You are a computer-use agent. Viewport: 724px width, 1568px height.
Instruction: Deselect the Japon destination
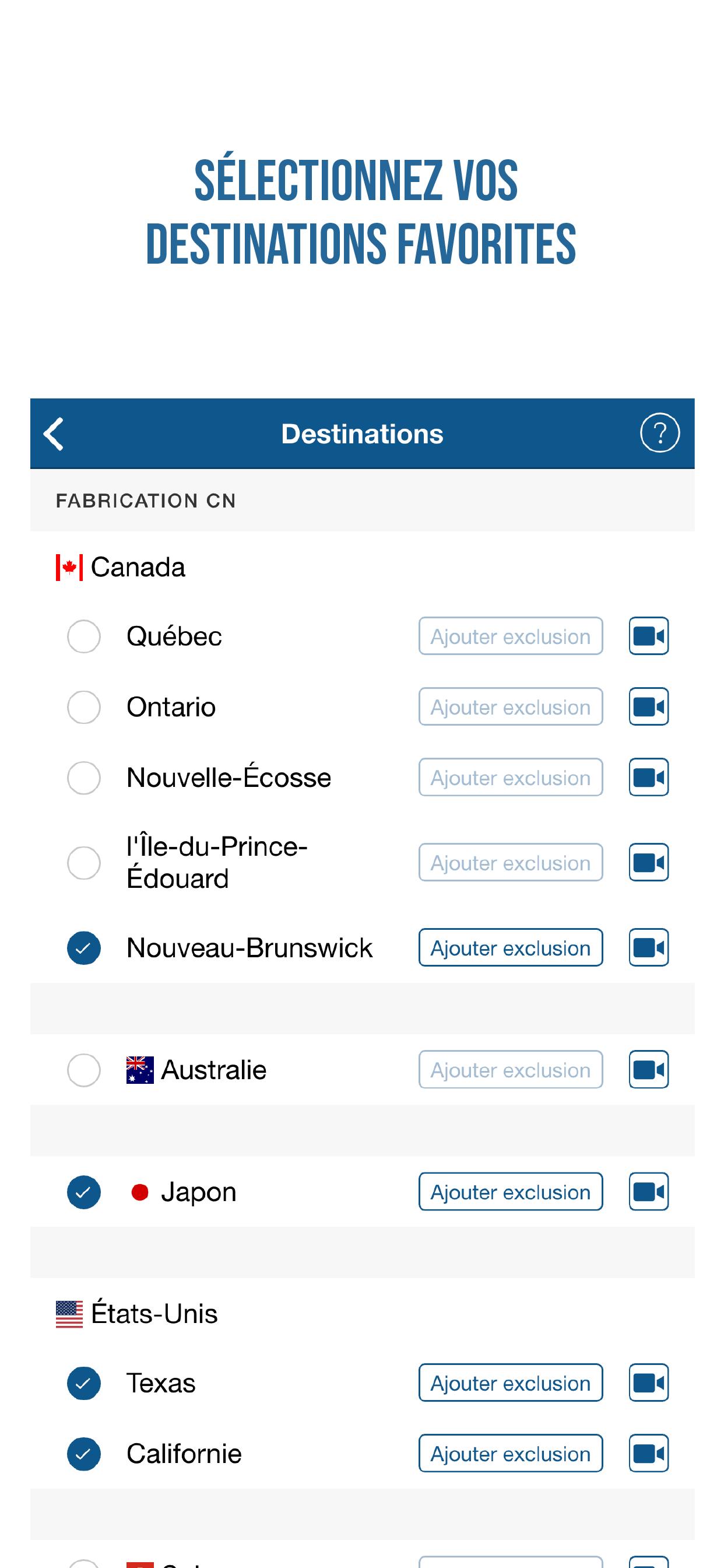pos(83,1192)
